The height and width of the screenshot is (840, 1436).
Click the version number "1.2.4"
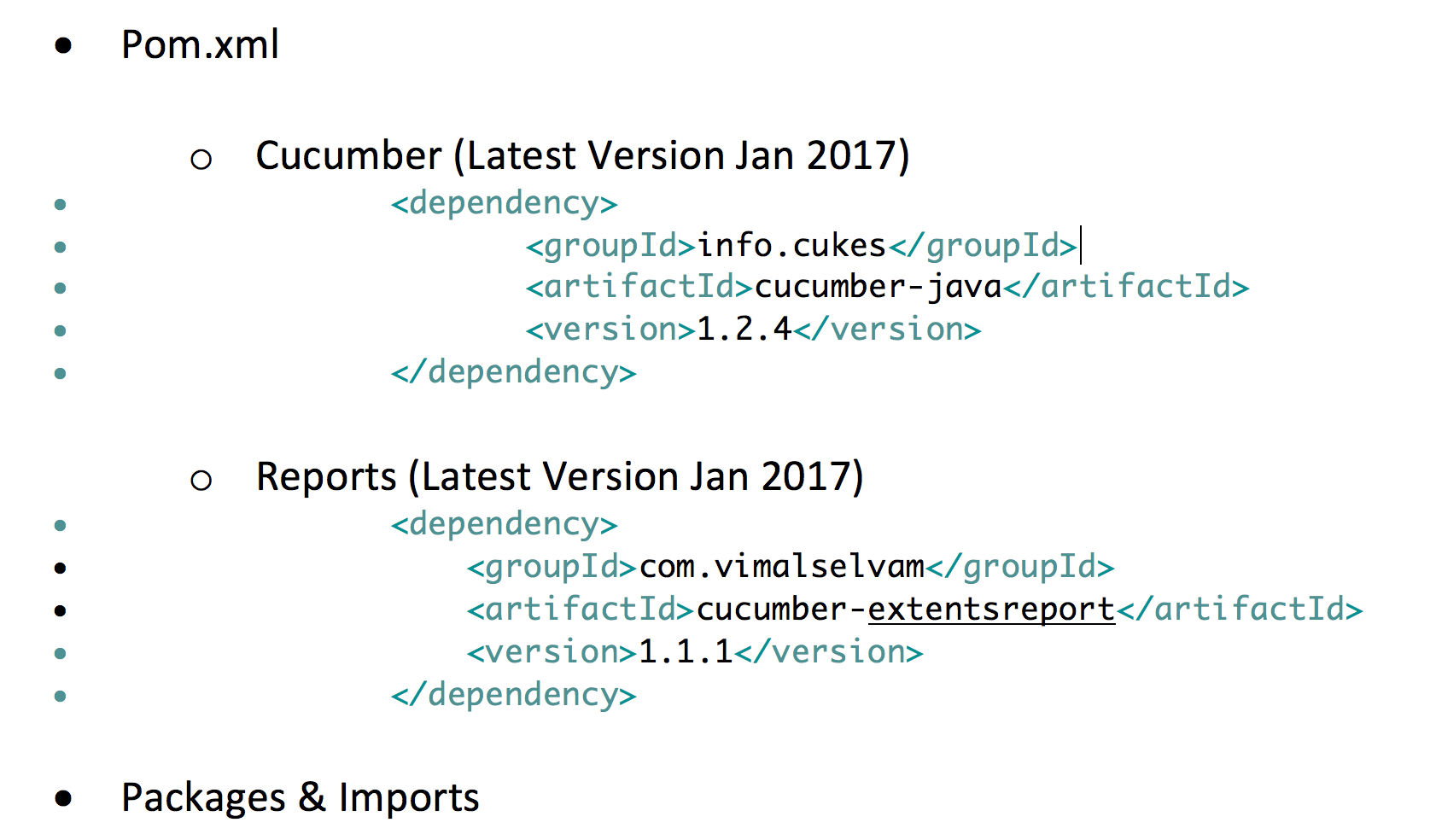point(744,330)
